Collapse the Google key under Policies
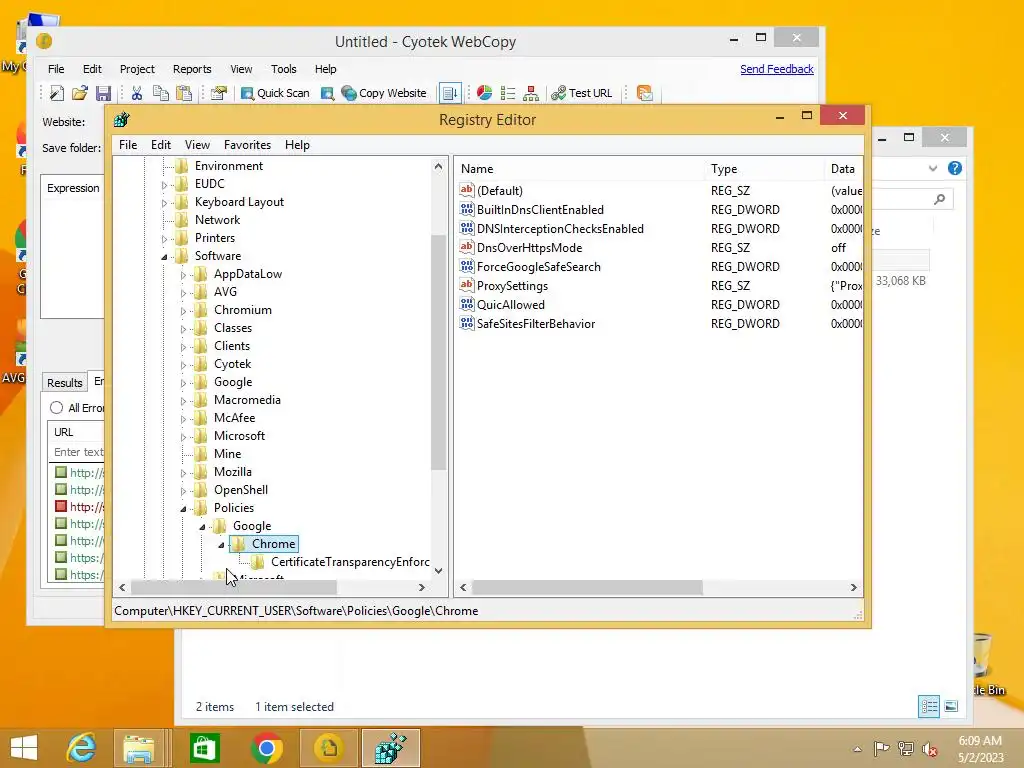 tap(202, 527)
